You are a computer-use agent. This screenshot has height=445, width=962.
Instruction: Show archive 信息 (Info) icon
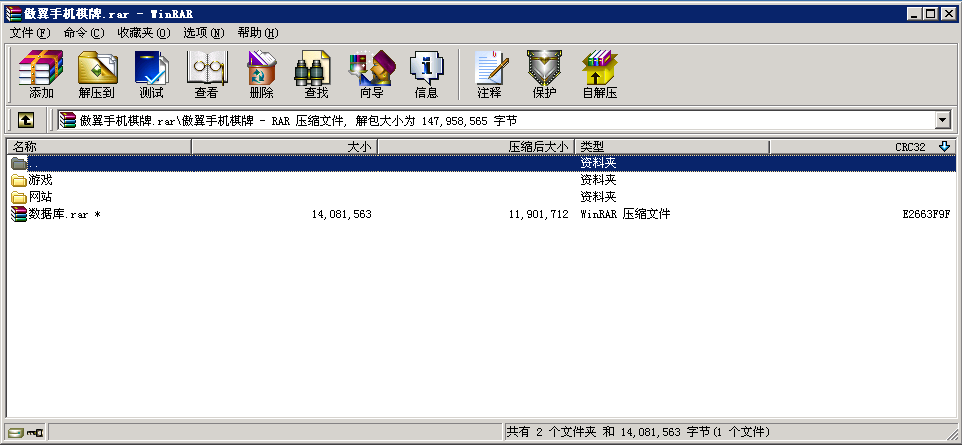coord(426,75)
